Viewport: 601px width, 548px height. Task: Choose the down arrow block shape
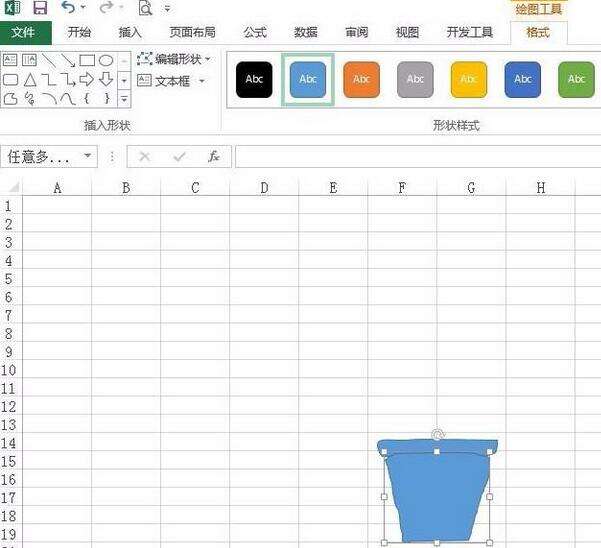[x=106, y=80]
